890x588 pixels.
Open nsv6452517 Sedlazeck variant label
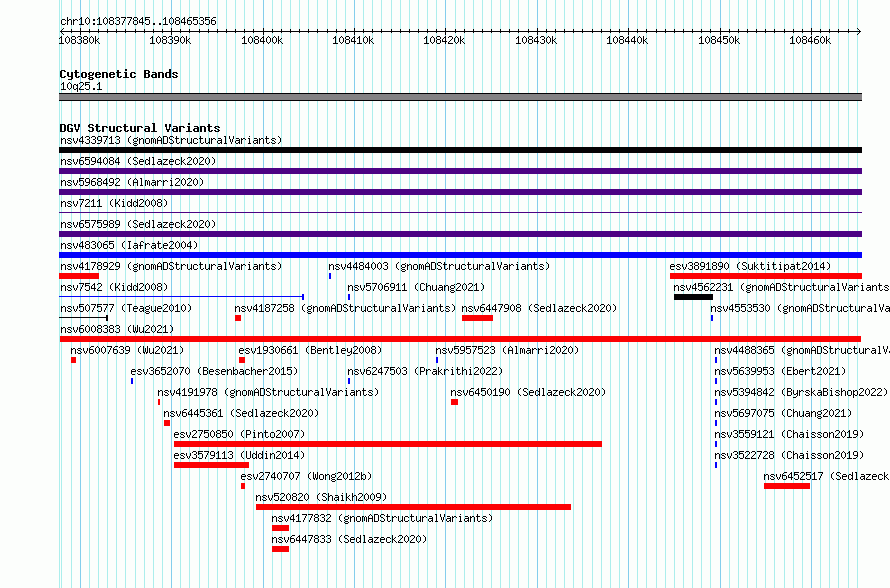coord(826,476)
